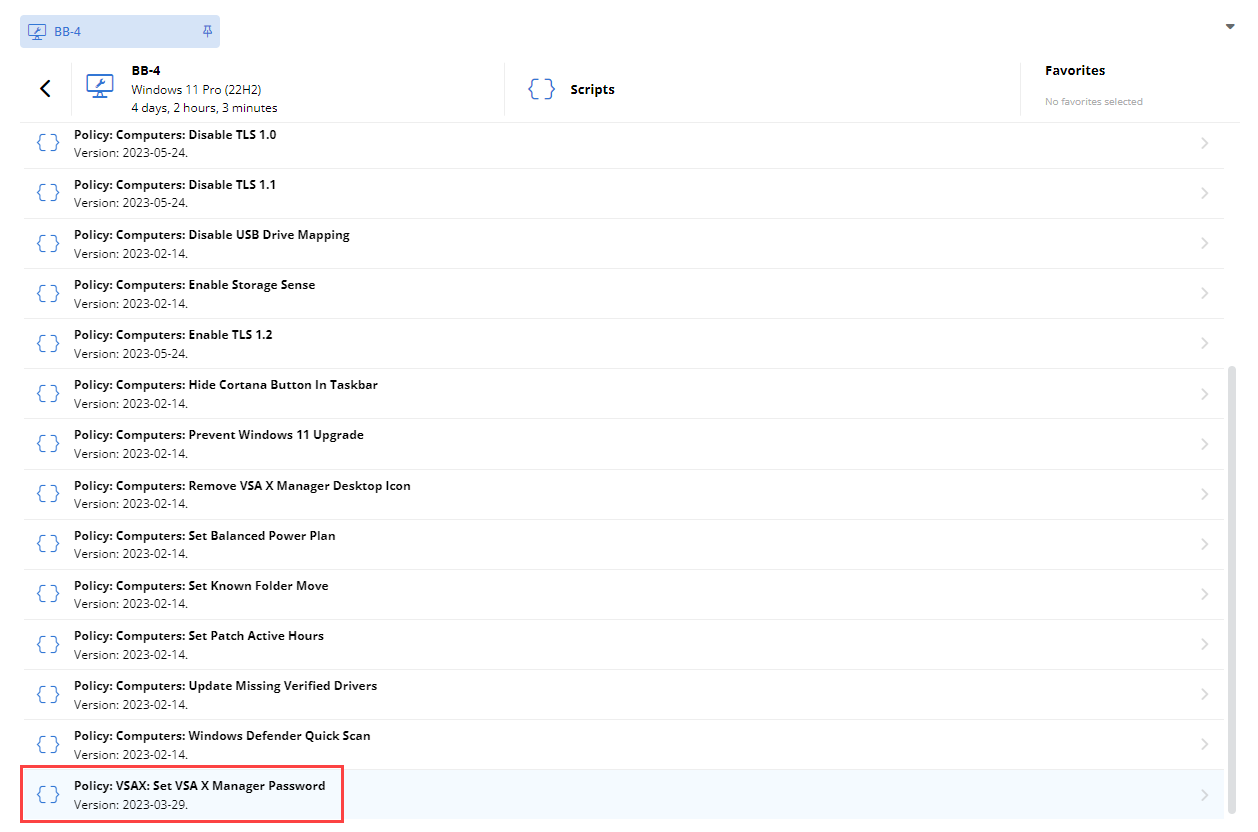Open chevron for Set Balanced Power Plan row
The image size is (1258, 832).
coord(1204,543)
